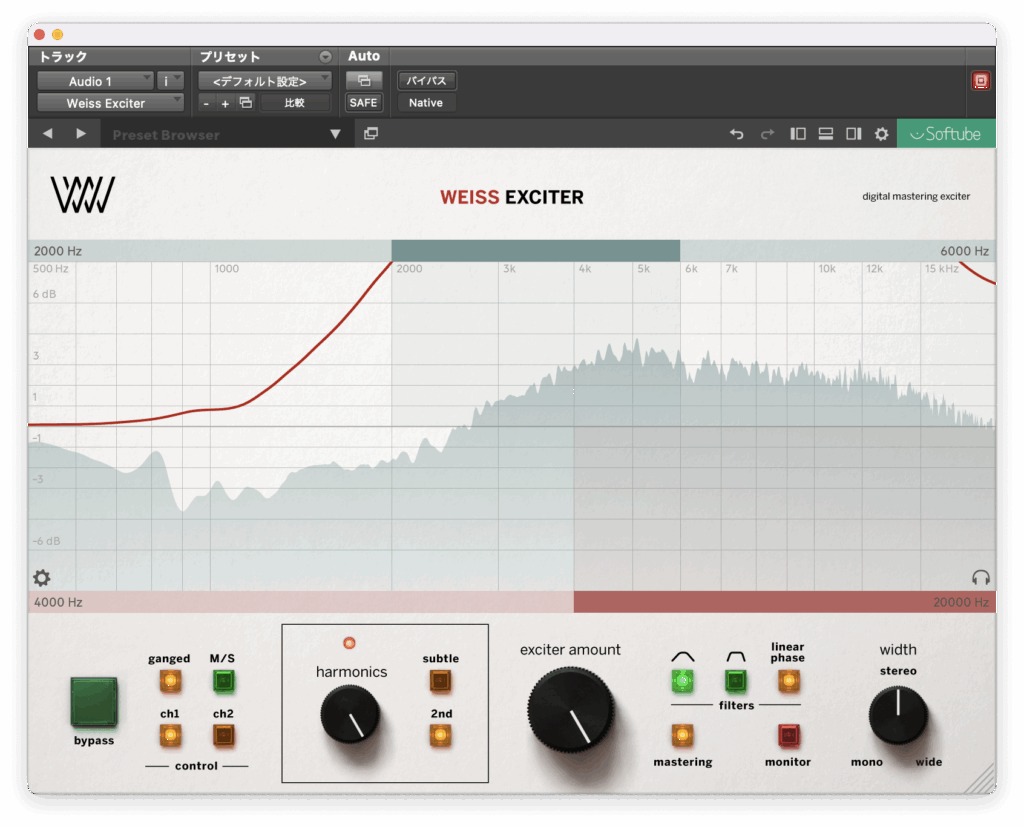1024x827 pixels.
Task: Toggle the red monitor button
Action: click(788, 736)
